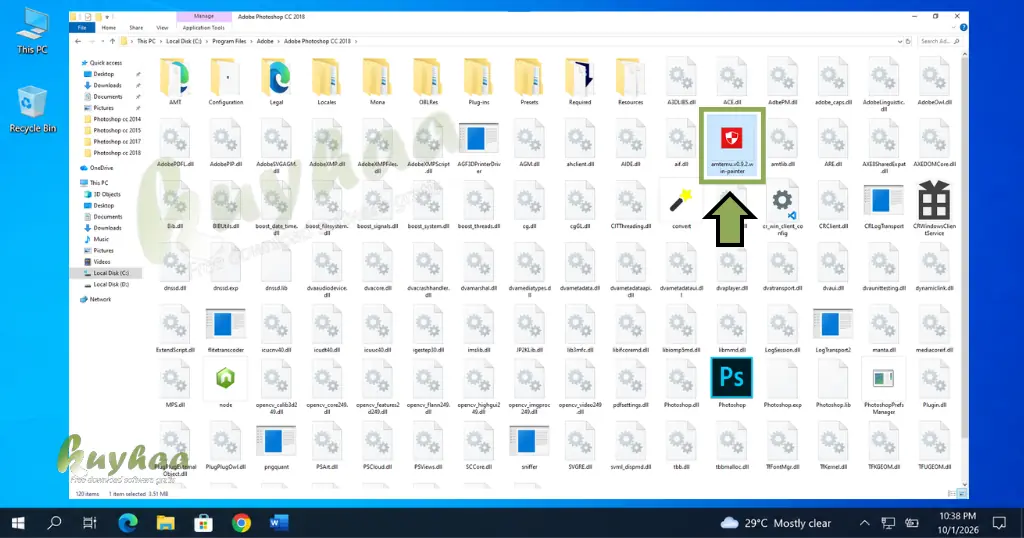This screenshot has width=1024, height=538.
Task: Open Music in navigation pane
Action: 96,239
